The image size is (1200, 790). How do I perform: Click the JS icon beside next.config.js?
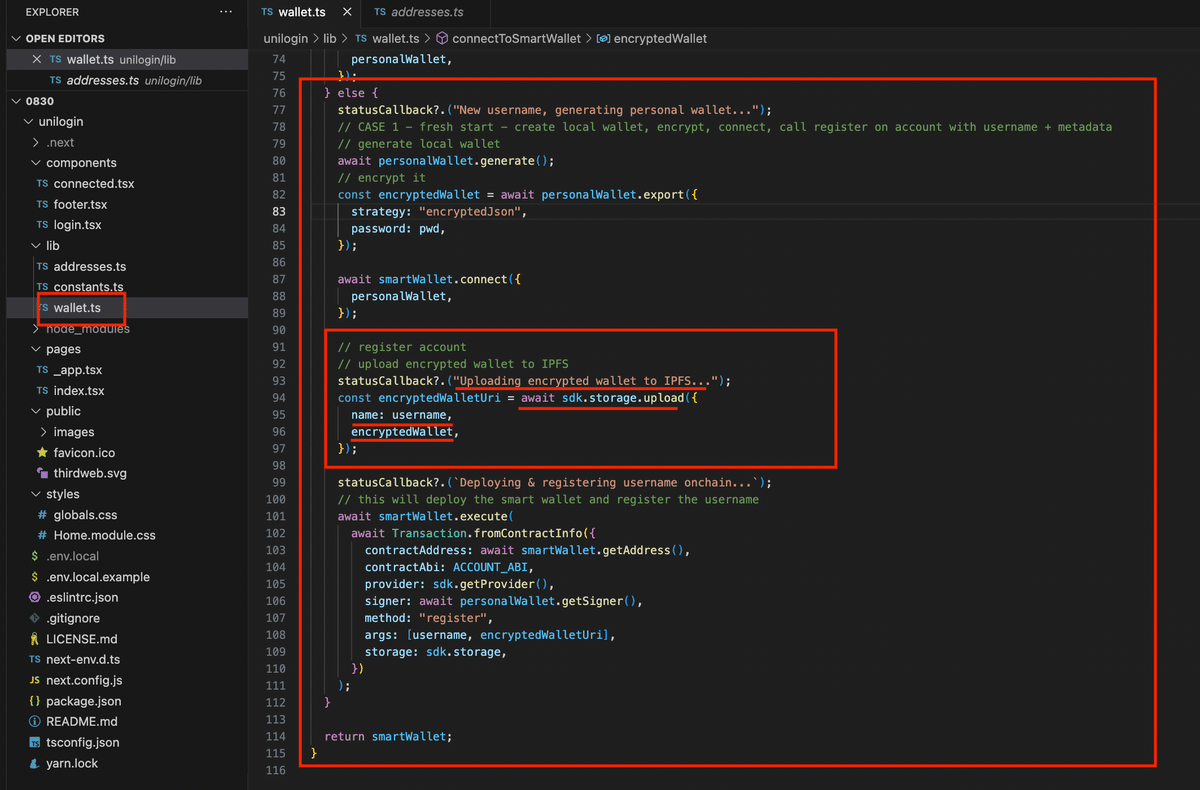pos(35,680)
